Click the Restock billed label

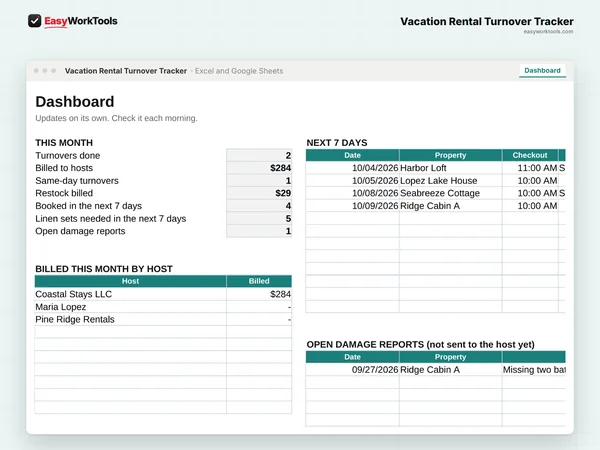pos(64,193)
